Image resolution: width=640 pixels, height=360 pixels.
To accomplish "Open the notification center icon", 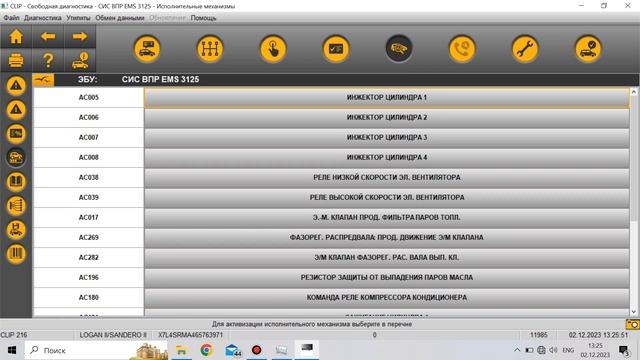I will coord(624,350).
